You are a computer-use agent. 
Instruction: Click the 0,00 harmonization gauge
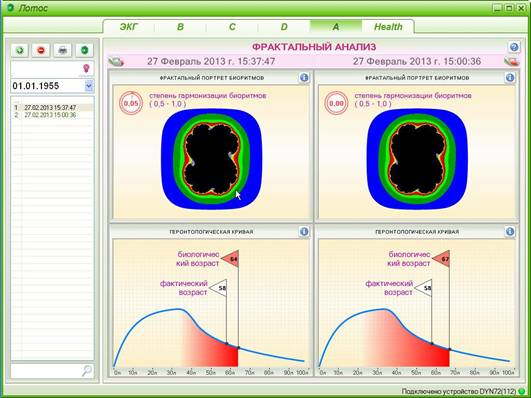[x=336, y=103]
